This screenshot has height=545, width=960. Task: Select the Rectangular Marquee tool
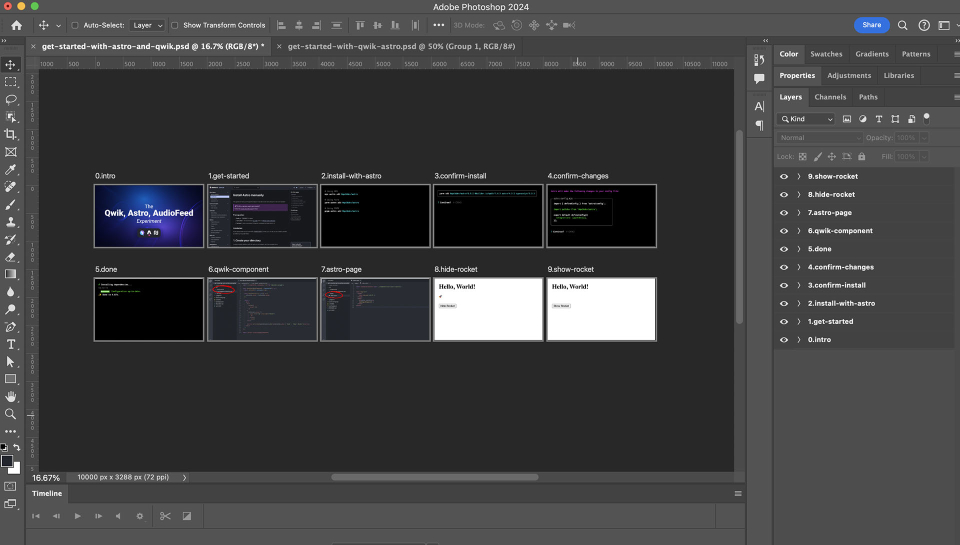point(10,81)
